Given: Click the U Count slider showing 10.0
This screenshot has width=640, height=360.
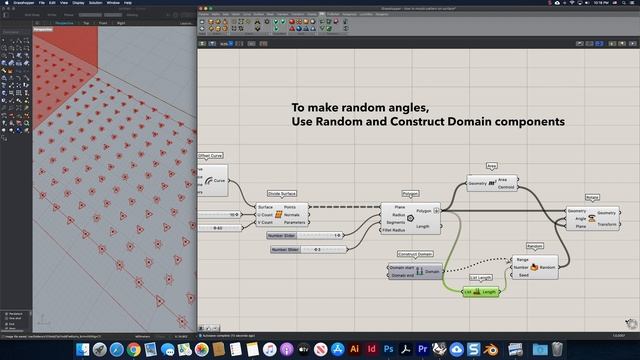Looking at the screenshot, I should tap(220, 214).
